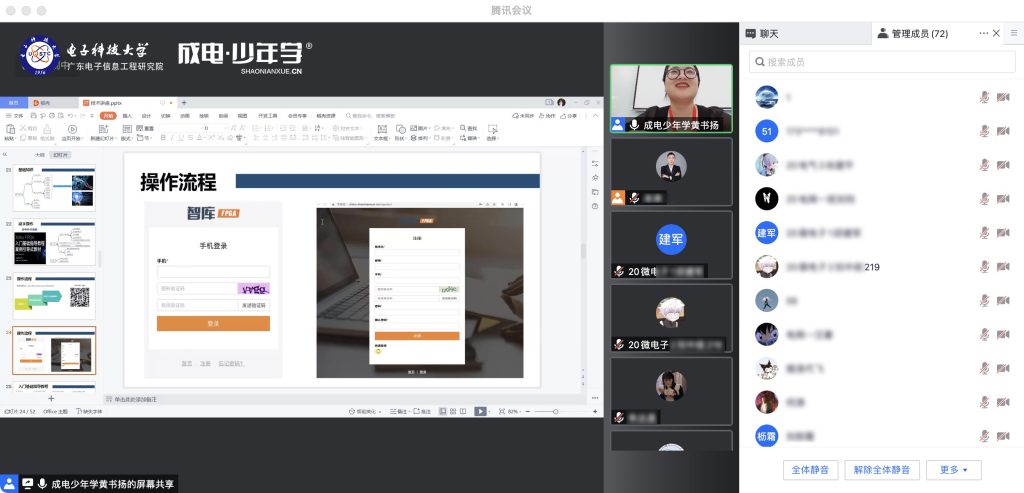
Task: Toggle camera for member 建军 in list
Action: click(x=1003, y=234)
